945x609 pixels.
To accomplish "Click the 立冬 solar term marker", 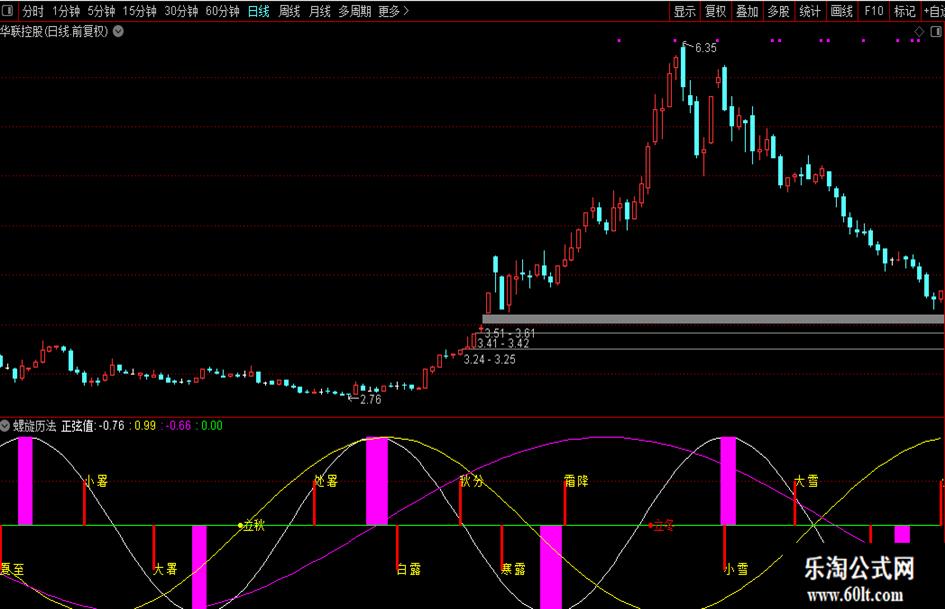I will [663, 526].
